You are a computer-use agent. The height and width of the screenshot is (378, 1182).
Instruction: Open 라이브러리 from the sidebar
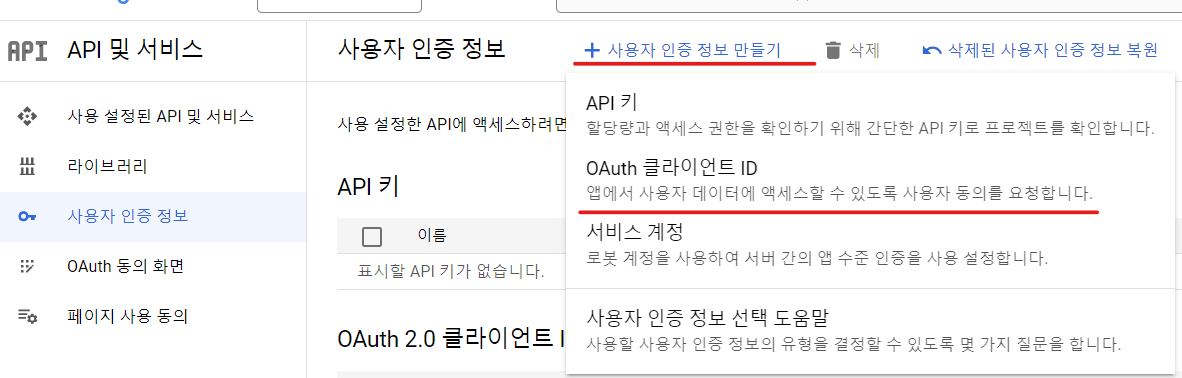[x=153, y=166]
